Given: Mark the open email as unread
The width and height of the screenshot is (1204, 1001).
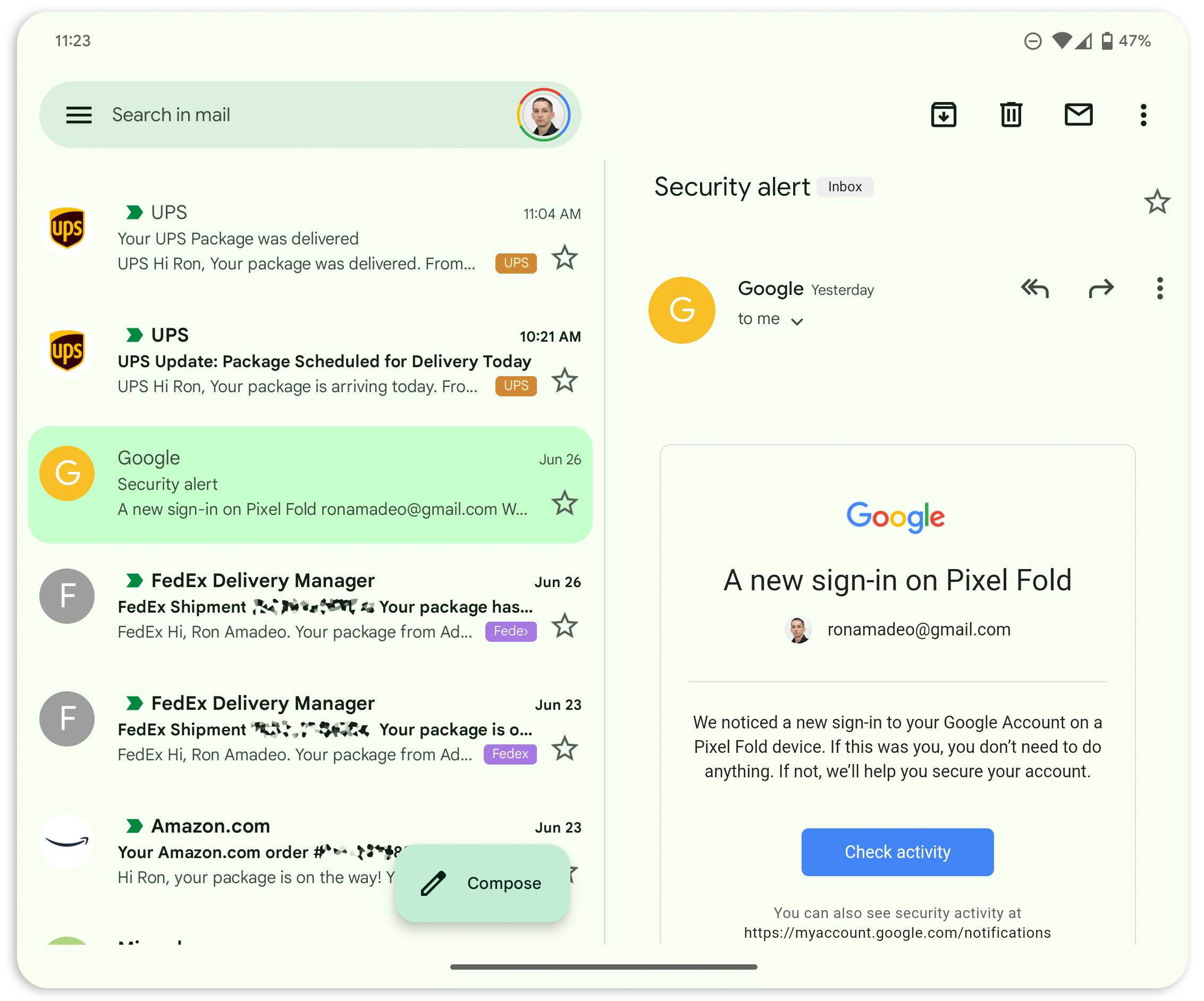Looking at the screenshot, I should point(1078,115).
